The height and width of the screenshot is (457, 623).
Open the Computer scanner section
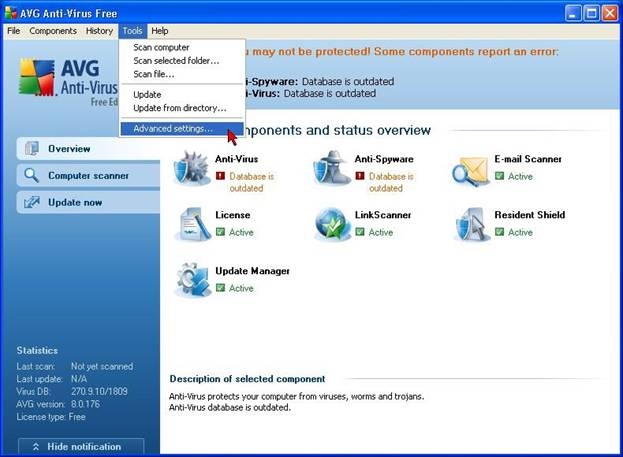coord(88,175)
